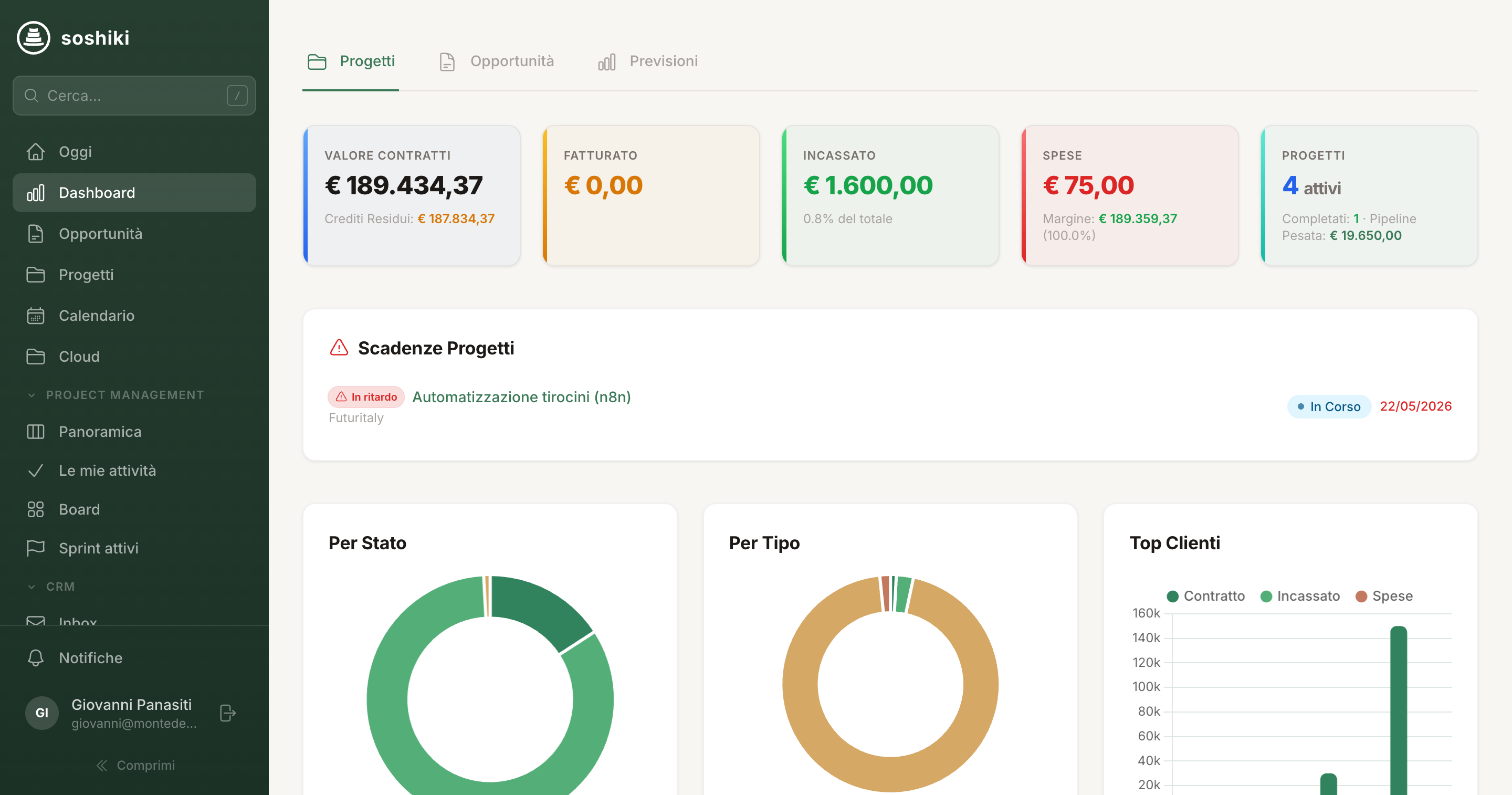Viewport: 1512px width, 795px height.
Task: Open Notifiche in the sidebar
Action: [134, 657]
